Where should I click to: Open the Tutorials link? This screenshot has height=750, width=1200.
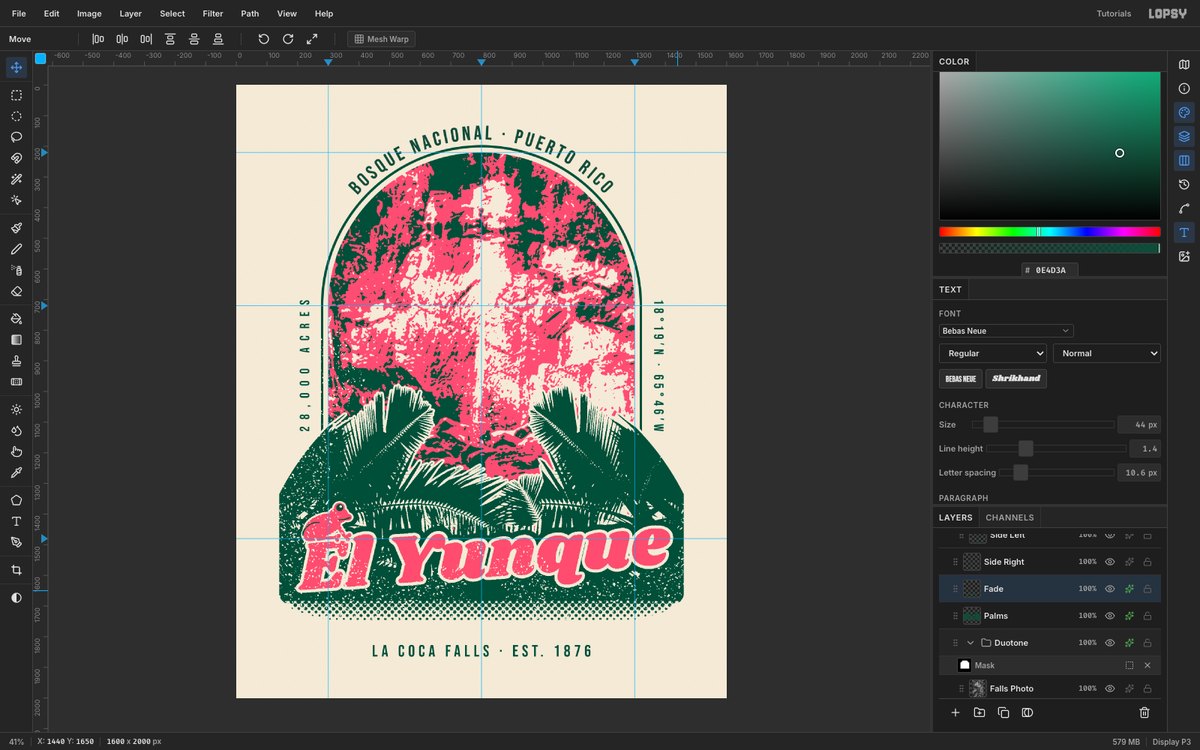(1114, 14)
